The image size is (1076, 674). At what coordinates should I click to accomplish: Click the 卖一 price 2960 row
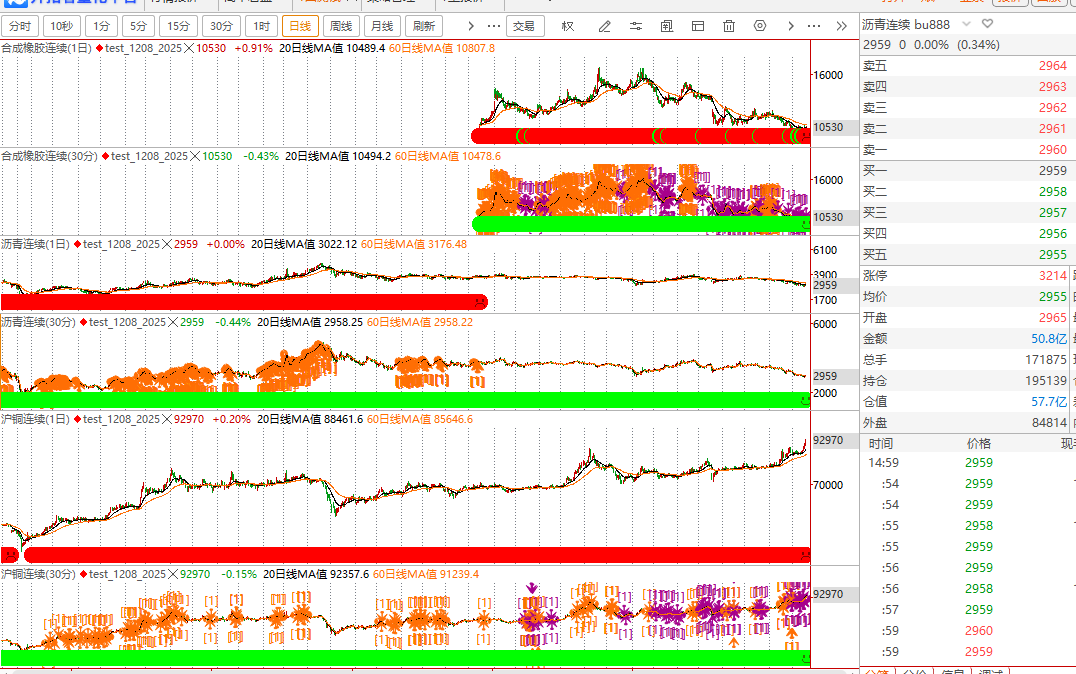(x=965, y=150)
